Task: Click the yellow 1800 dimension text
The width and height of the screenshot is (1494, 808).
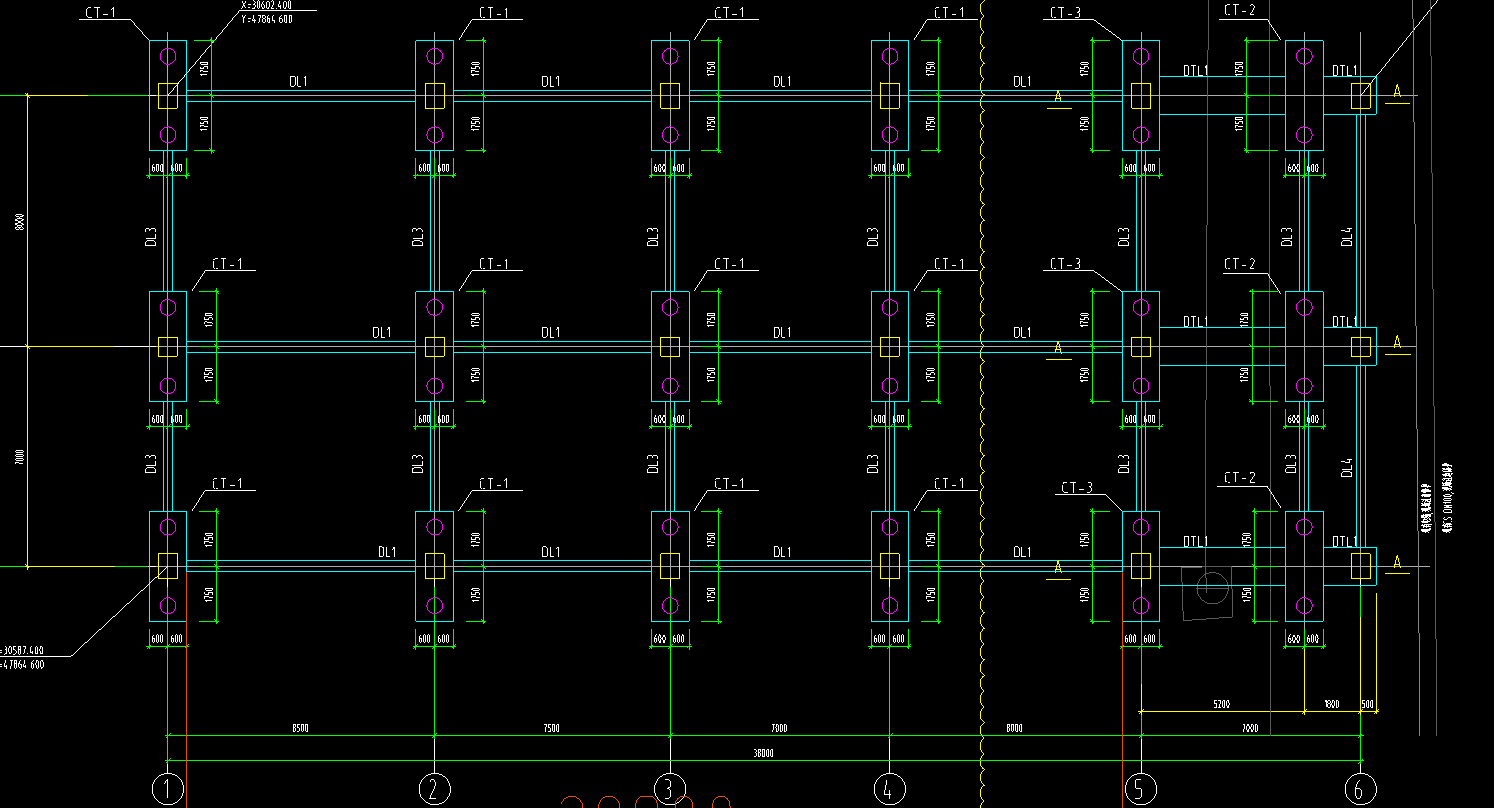Action: click(x=1331, y=705)
